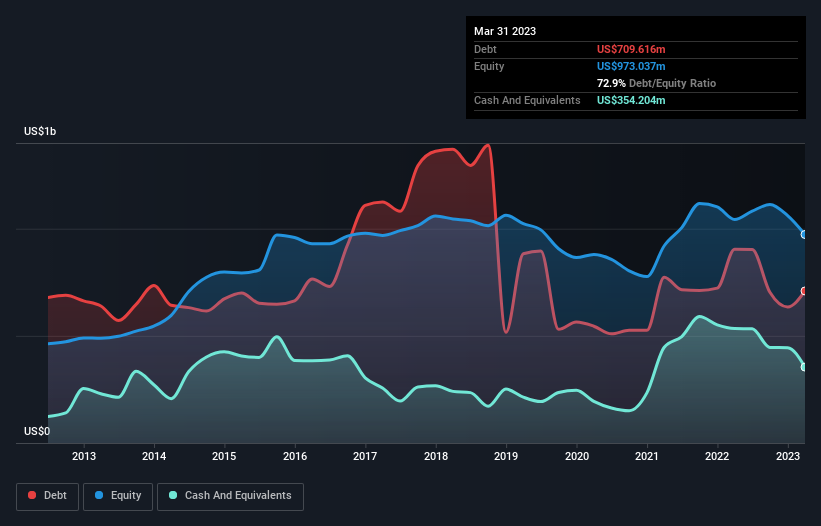
Task: Click the Mar 31 2023 tooltip date
Action: 505,31
